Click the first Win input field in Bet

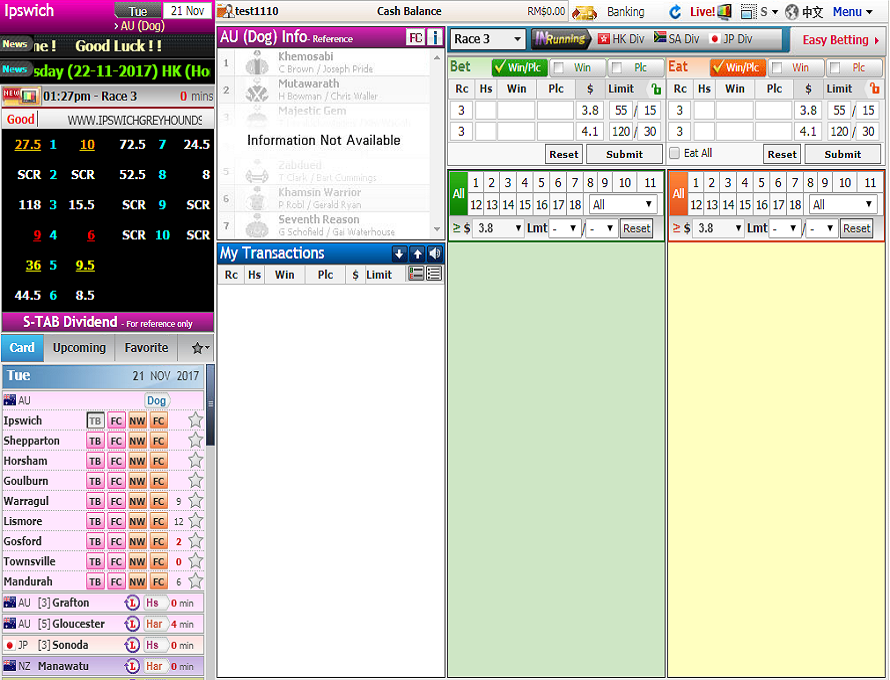click(516, 111)
